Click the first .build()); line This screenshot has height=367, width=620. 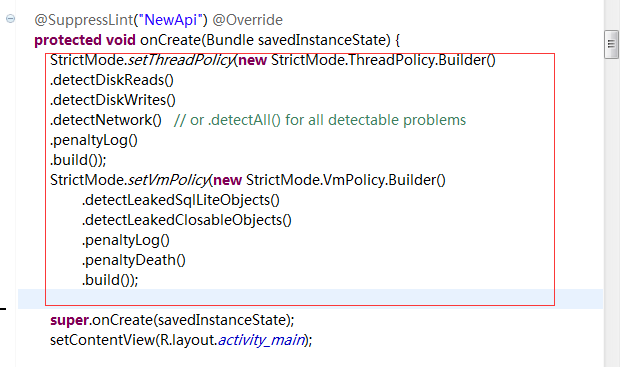[x=78, y=160]
